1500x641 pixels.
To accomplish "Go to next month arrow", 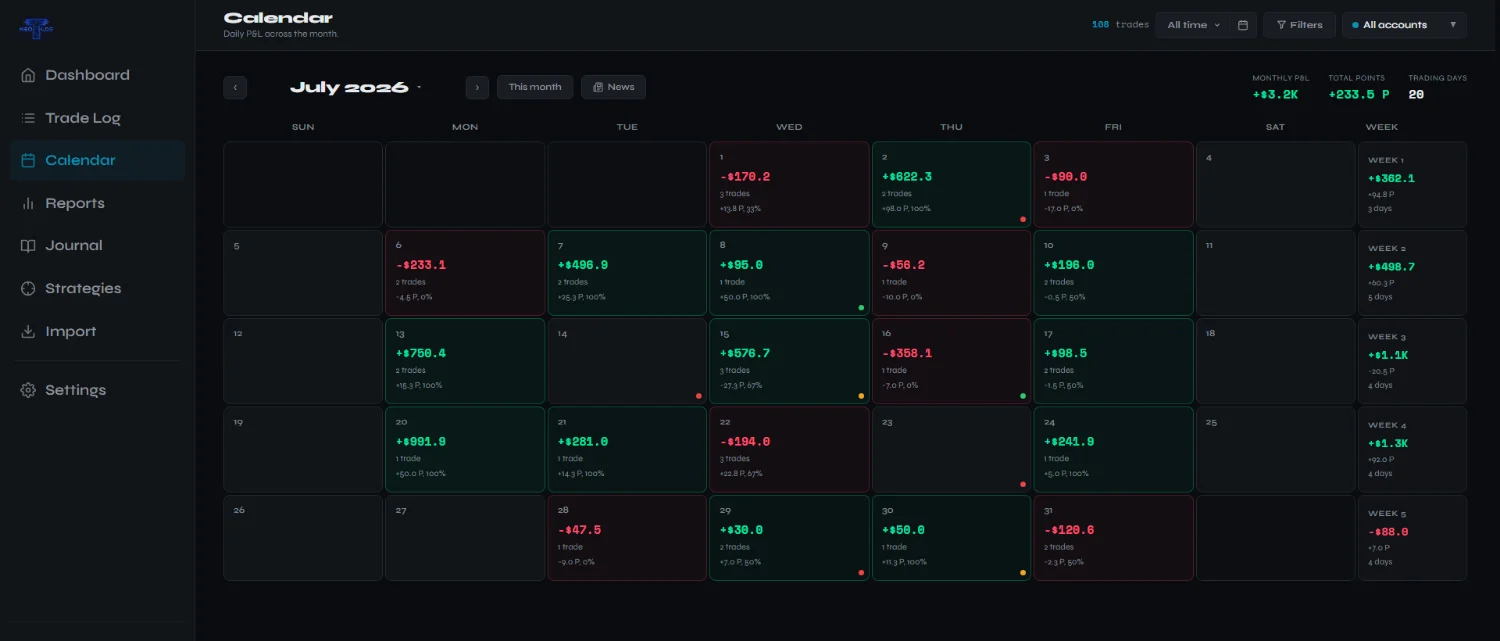I will (x=477, y=87).
